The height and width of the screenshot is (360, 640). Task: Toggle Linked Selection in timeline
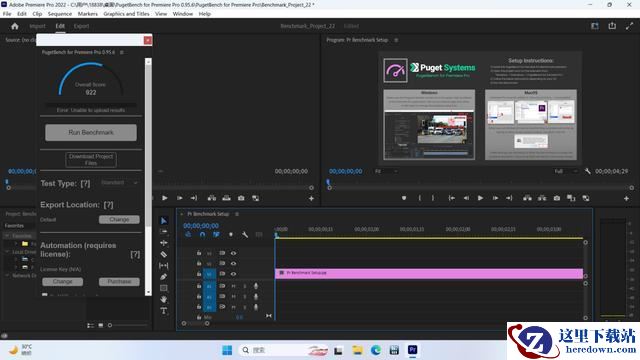[216, 235]
